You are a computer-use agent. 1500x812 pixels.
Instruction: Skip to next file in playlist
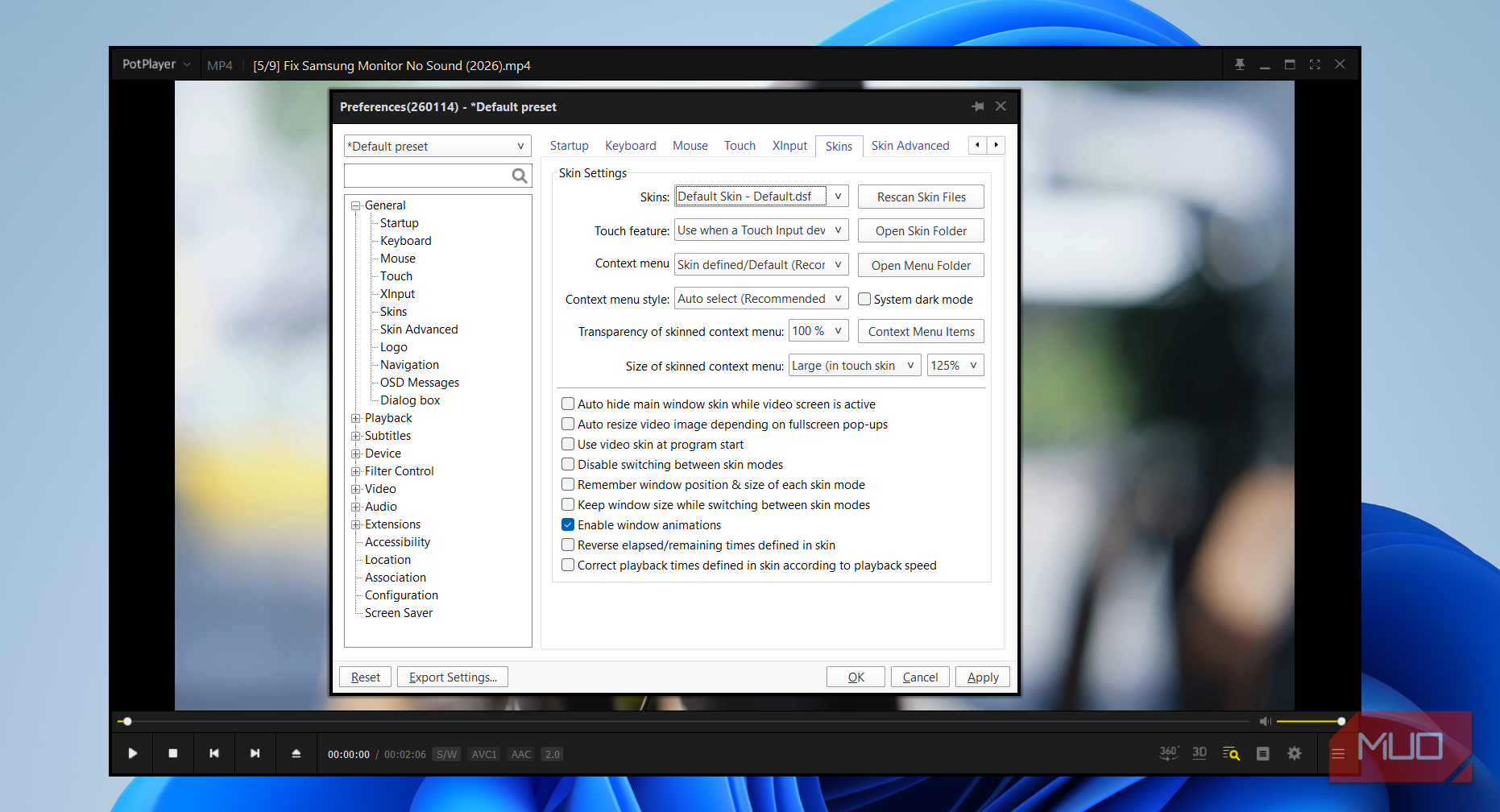255,753
